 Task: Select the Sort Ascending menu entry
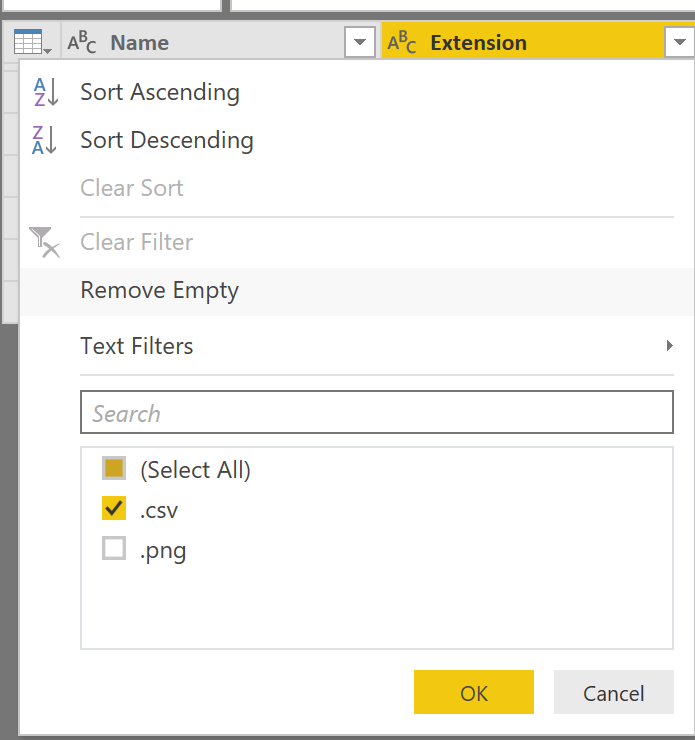pos(160,93)
